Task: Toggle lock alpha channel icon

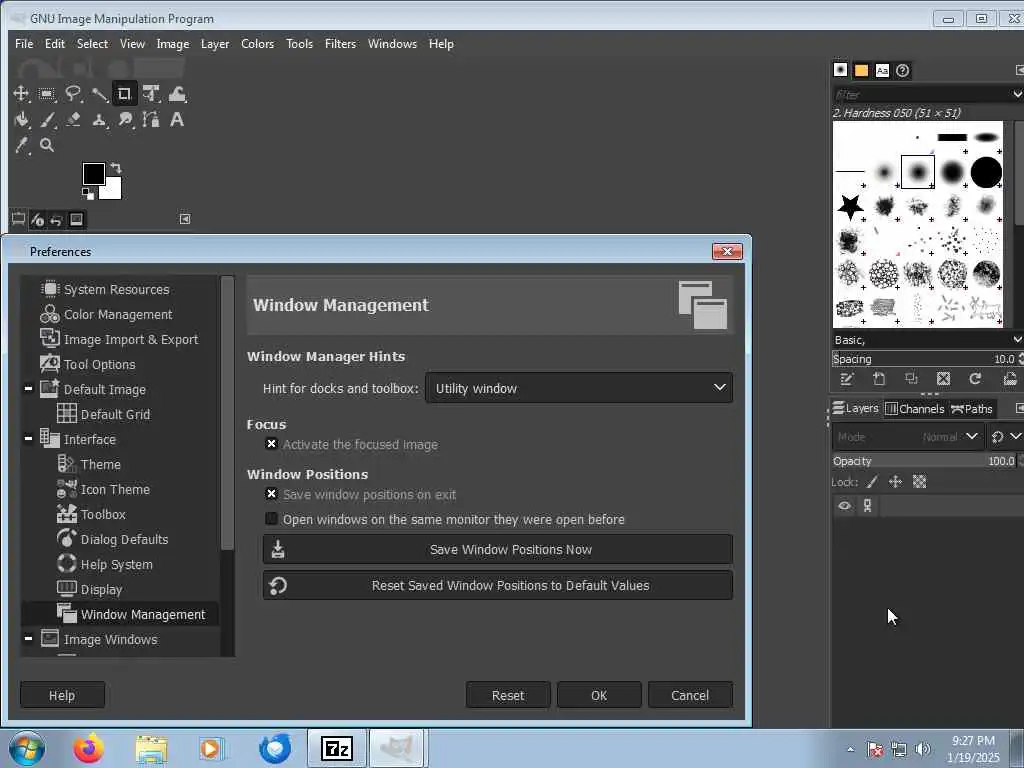Action: [920, 482]
